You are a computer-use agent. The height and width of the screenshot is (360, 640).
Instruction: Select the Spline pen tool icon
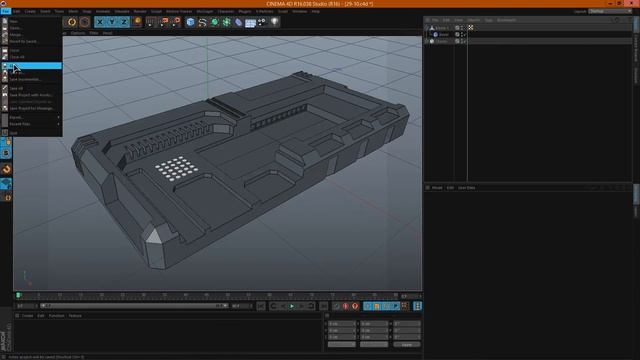[x=202, y=22]
